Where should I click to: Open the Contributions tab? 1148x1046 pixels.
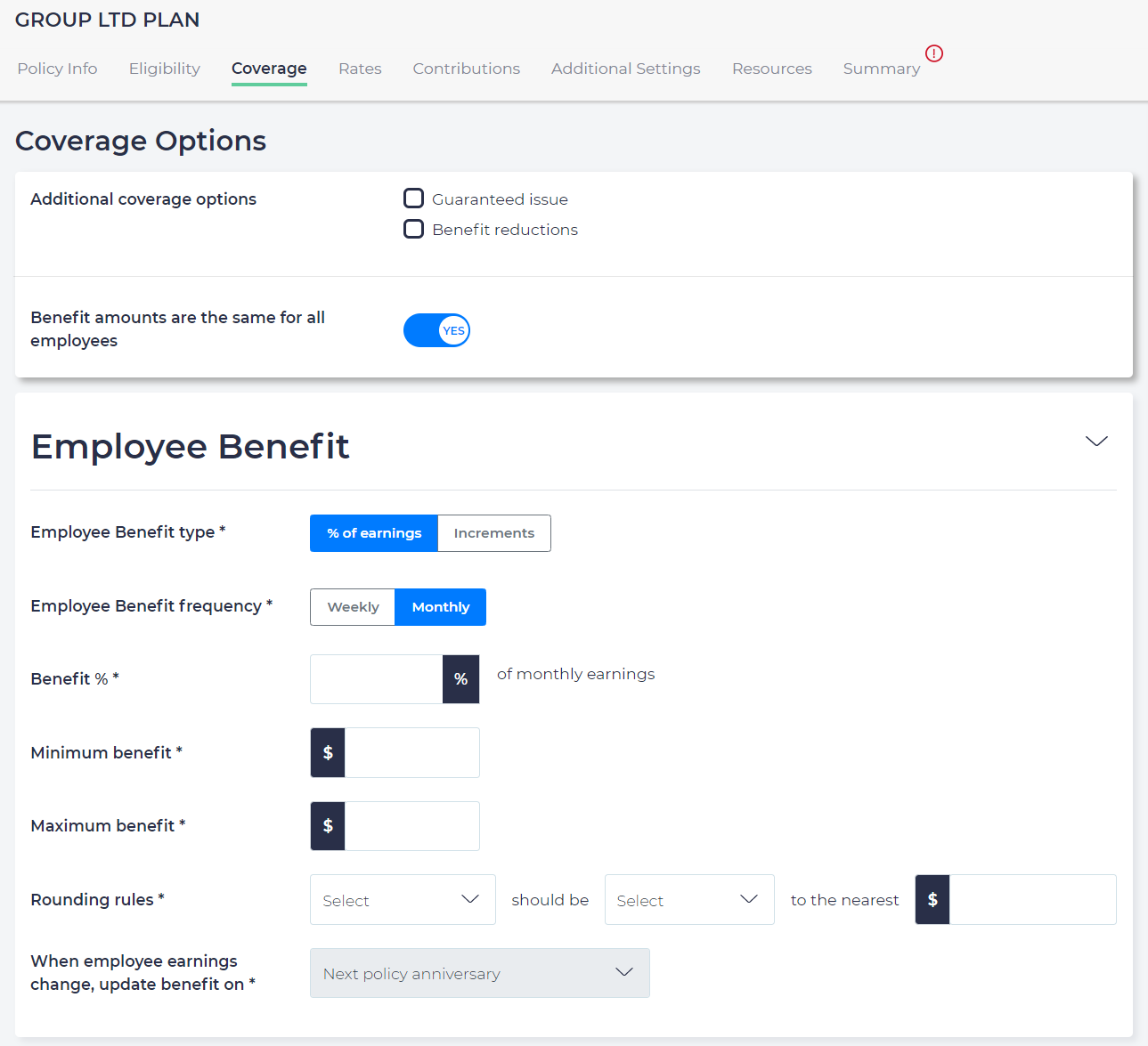(x=466, y=69)
